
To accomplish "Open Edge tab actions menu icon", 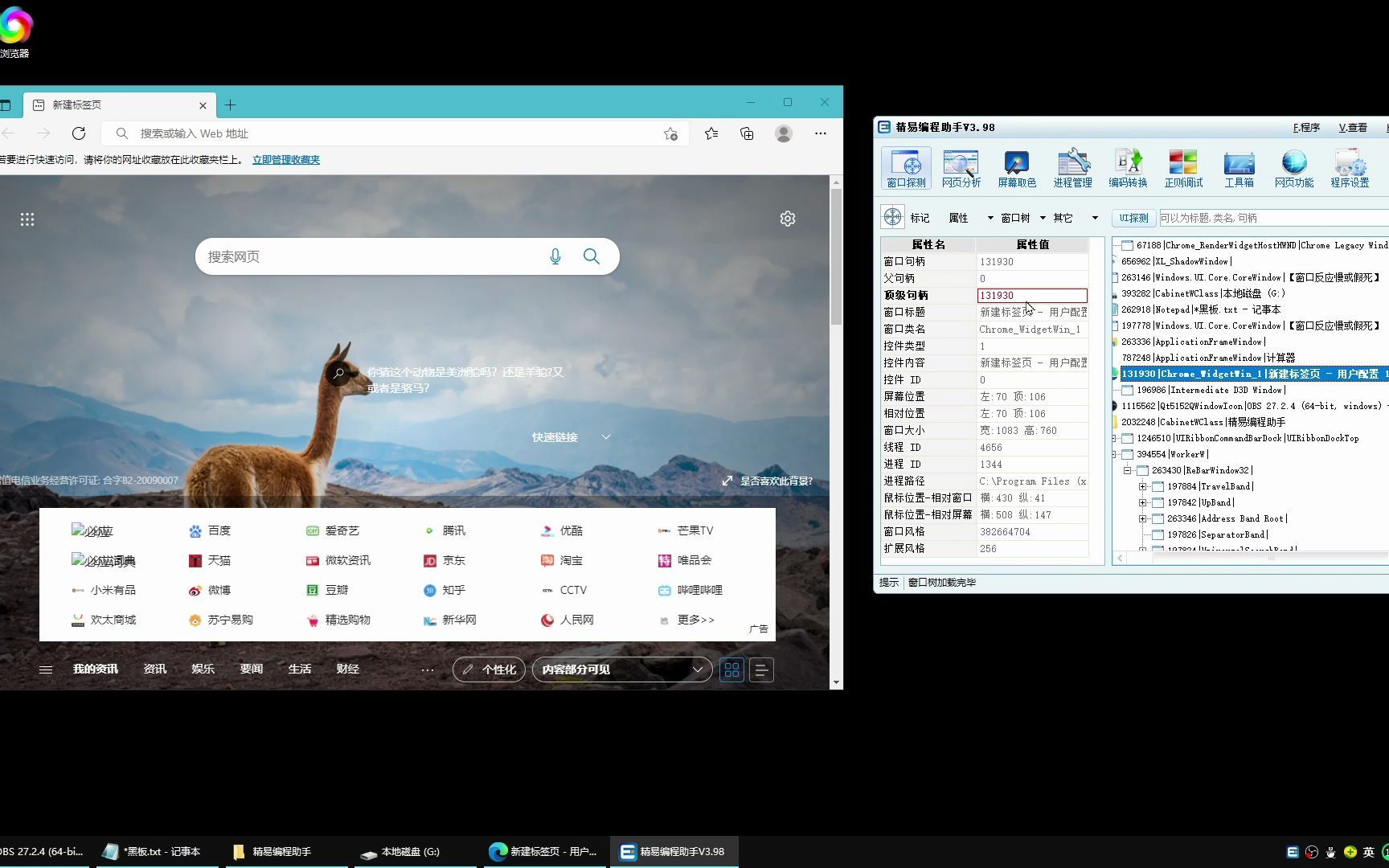I will point(6,105).
